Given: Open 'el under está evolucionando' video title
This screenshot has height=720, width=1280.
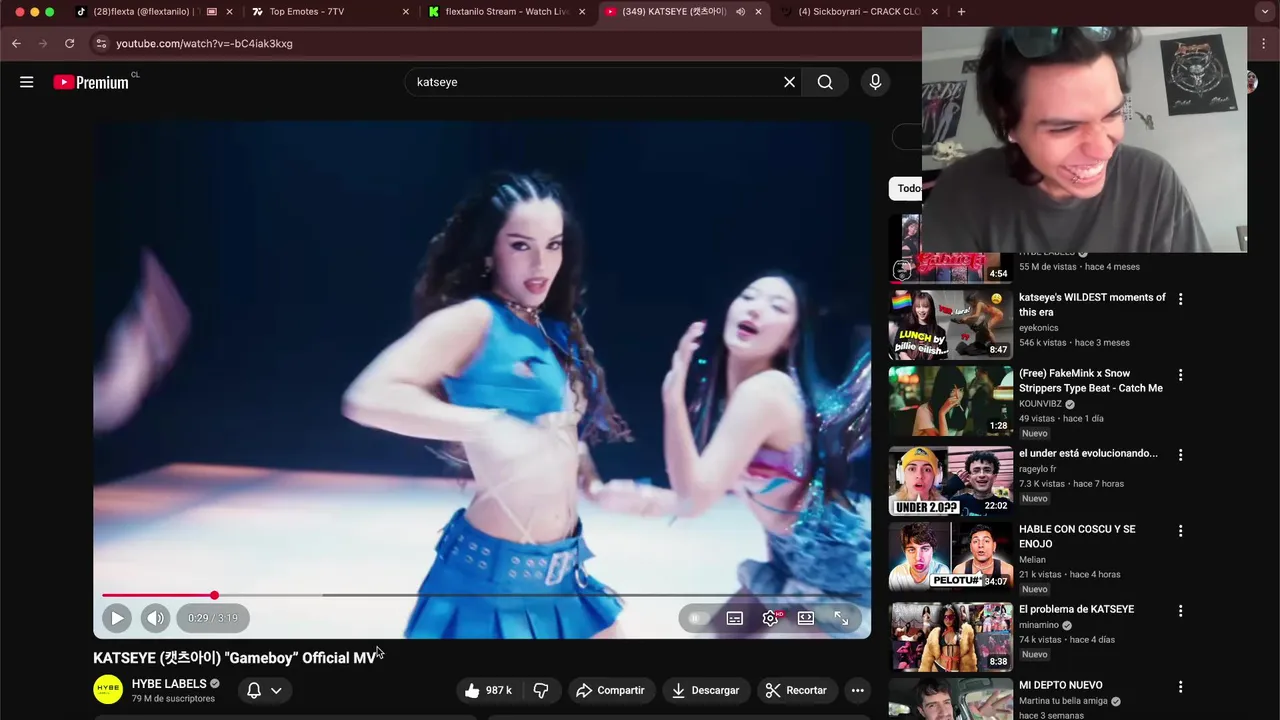Looking at the screenshot, I should pyautogui.click(x=1088, y=453).
